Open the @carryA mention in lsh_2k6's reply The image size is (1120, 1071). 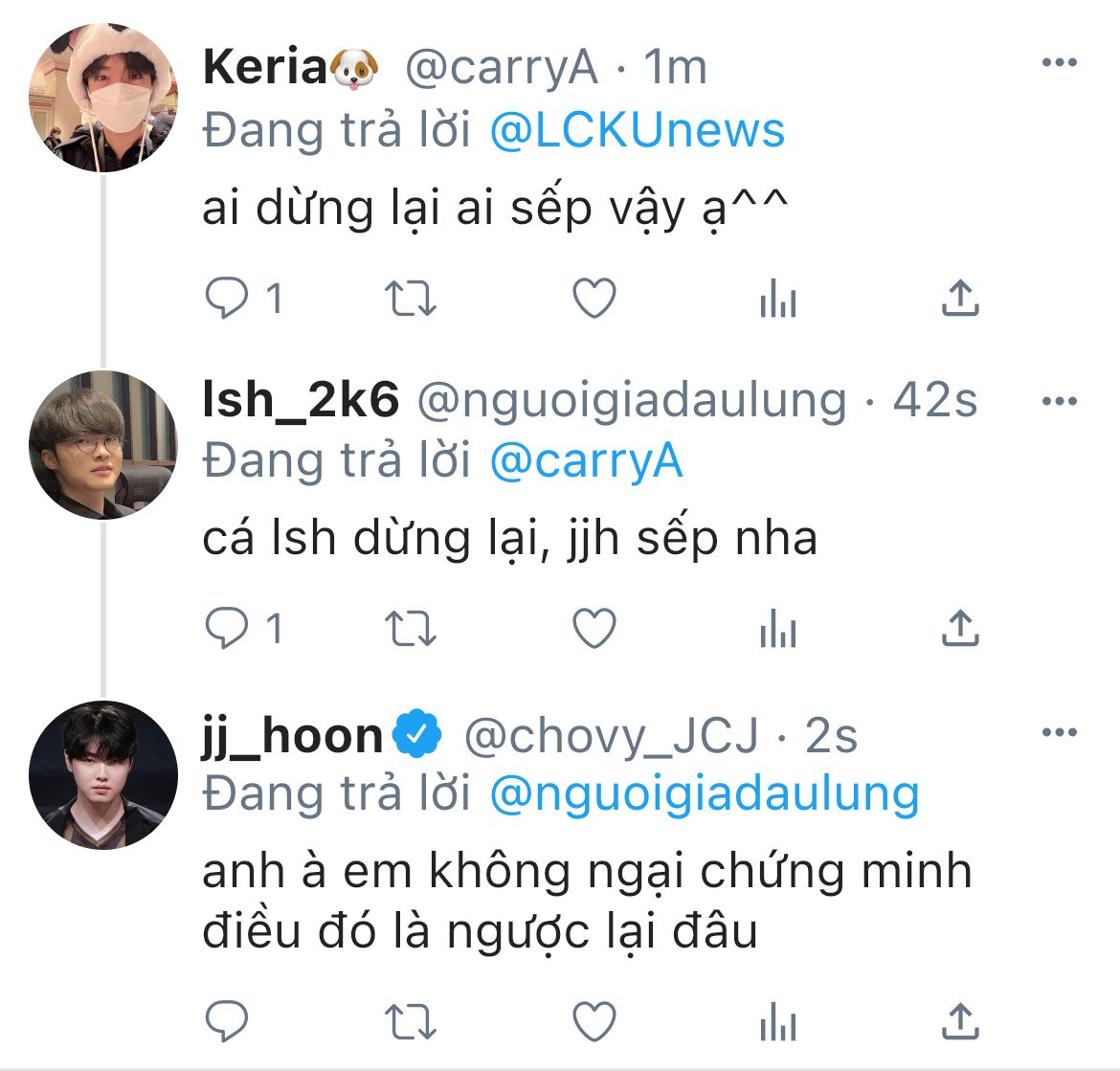tap(586, 461)
